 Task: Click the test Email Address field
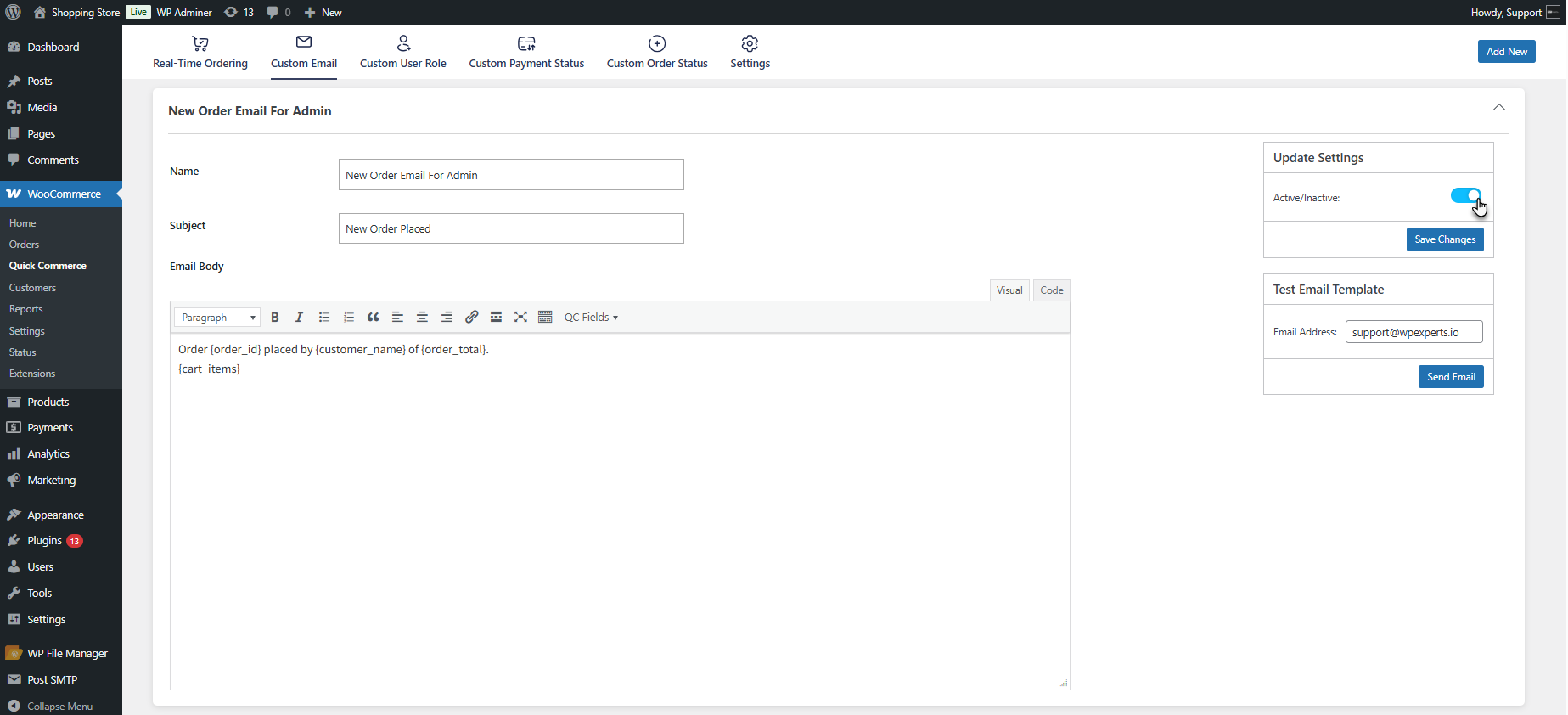pyautogui.click(x=1413, y=332)
